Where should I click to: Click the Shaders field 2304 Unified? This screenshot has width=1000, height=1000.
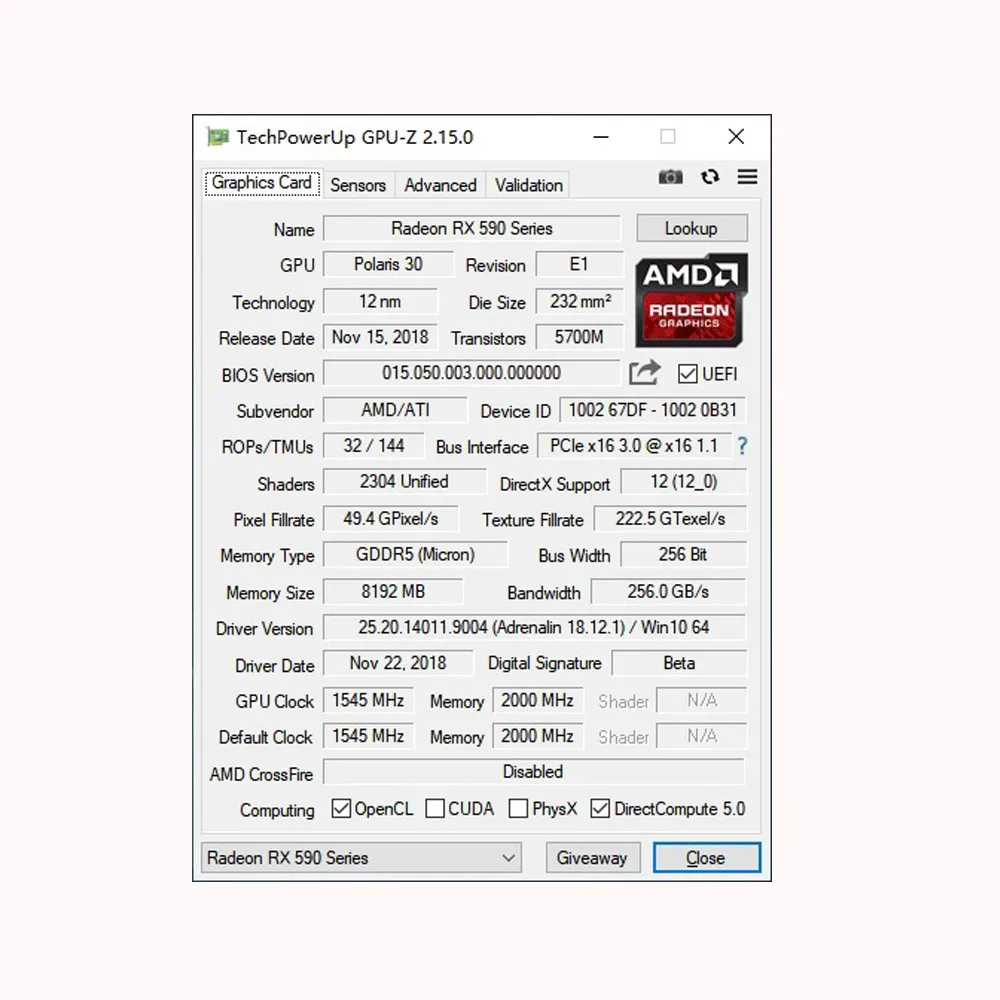pos(404,482)
